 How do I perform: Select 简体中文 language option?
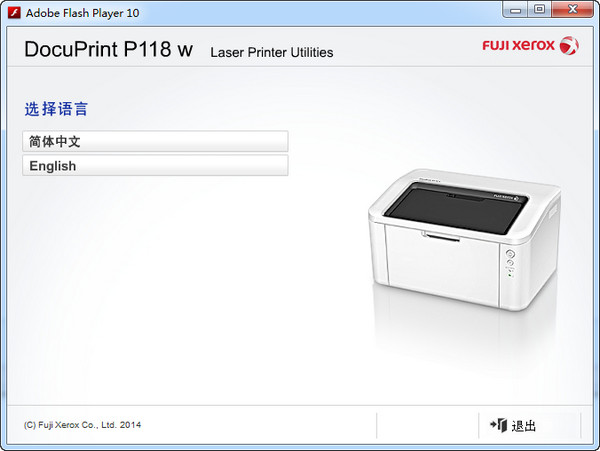[x=155, y=142]
